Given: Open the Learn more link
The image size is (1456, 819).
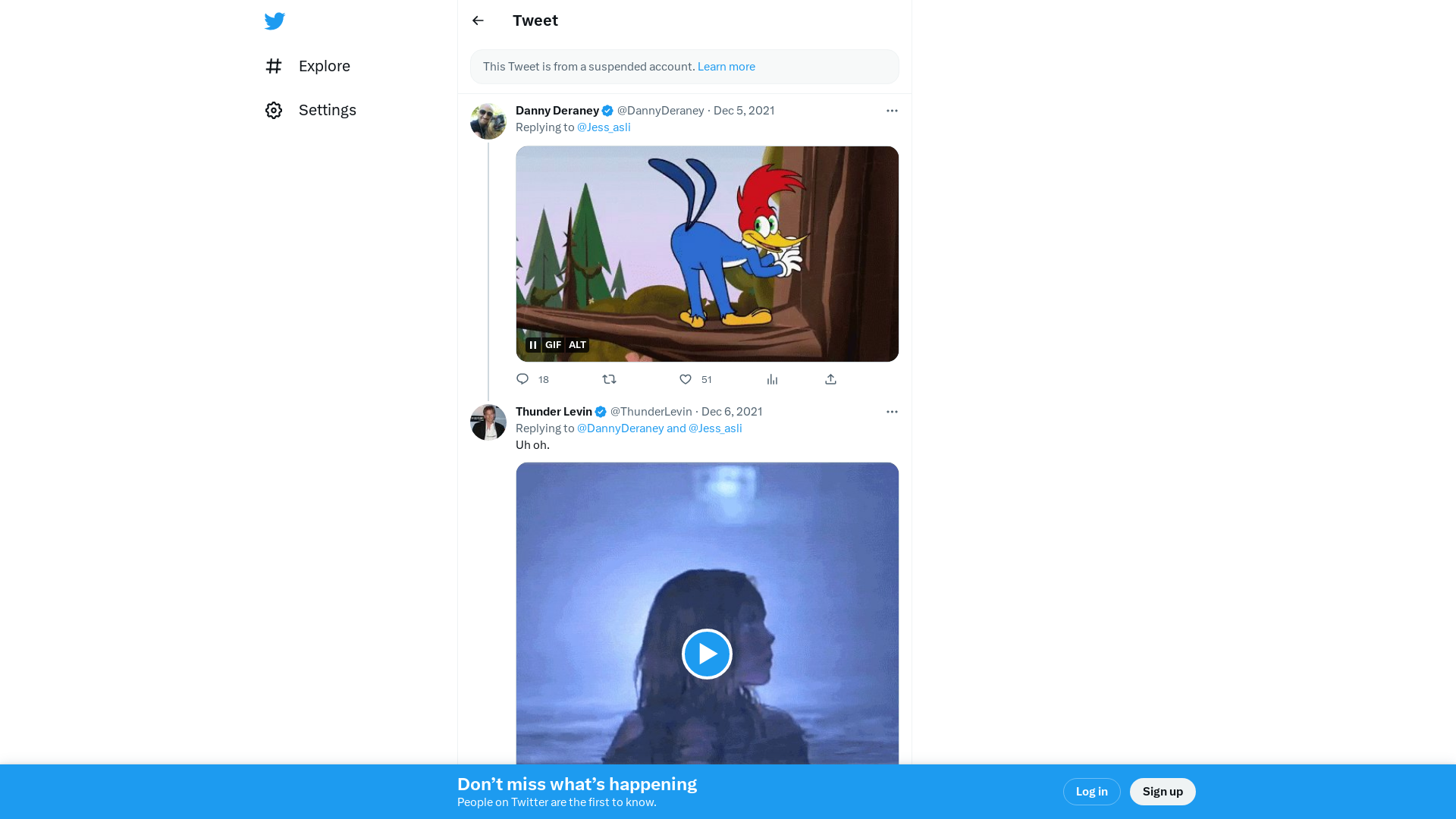Looking at the screenshot, I should click(x=726, y=67).
